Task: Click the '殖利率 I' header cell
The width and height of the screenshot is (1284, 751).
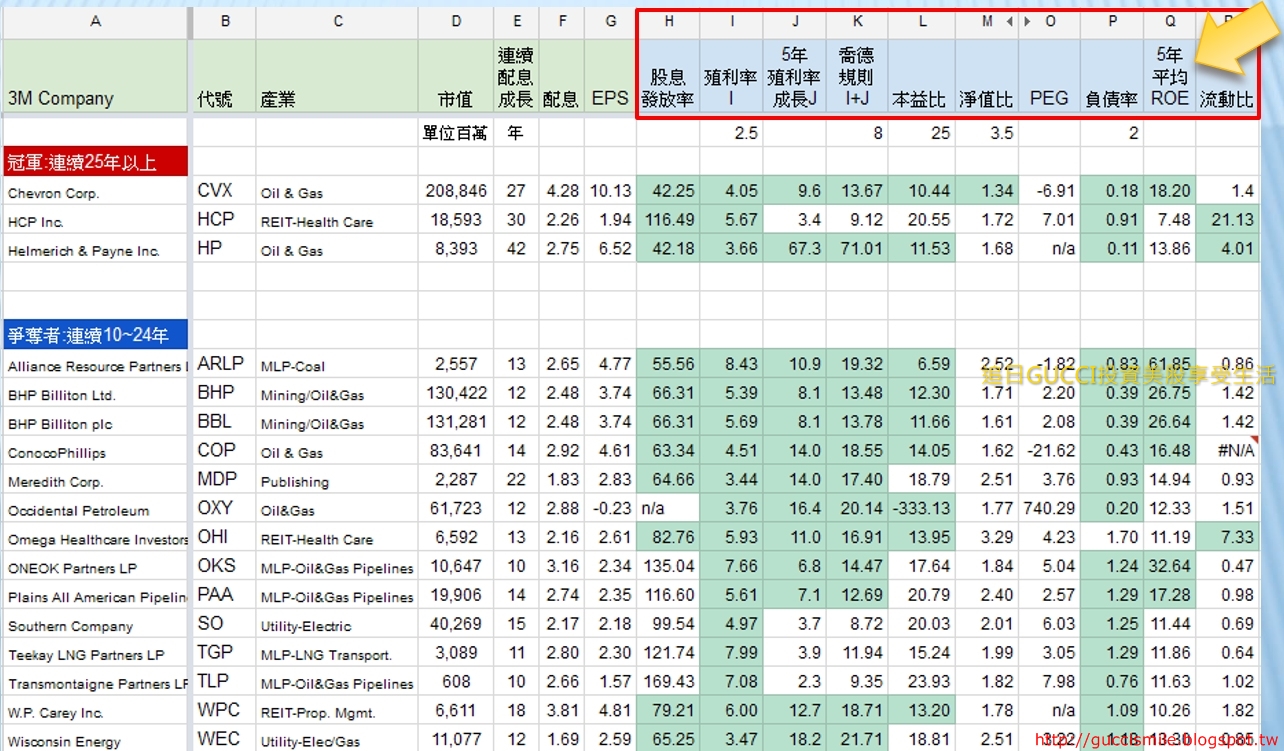Action: (731, 76)
